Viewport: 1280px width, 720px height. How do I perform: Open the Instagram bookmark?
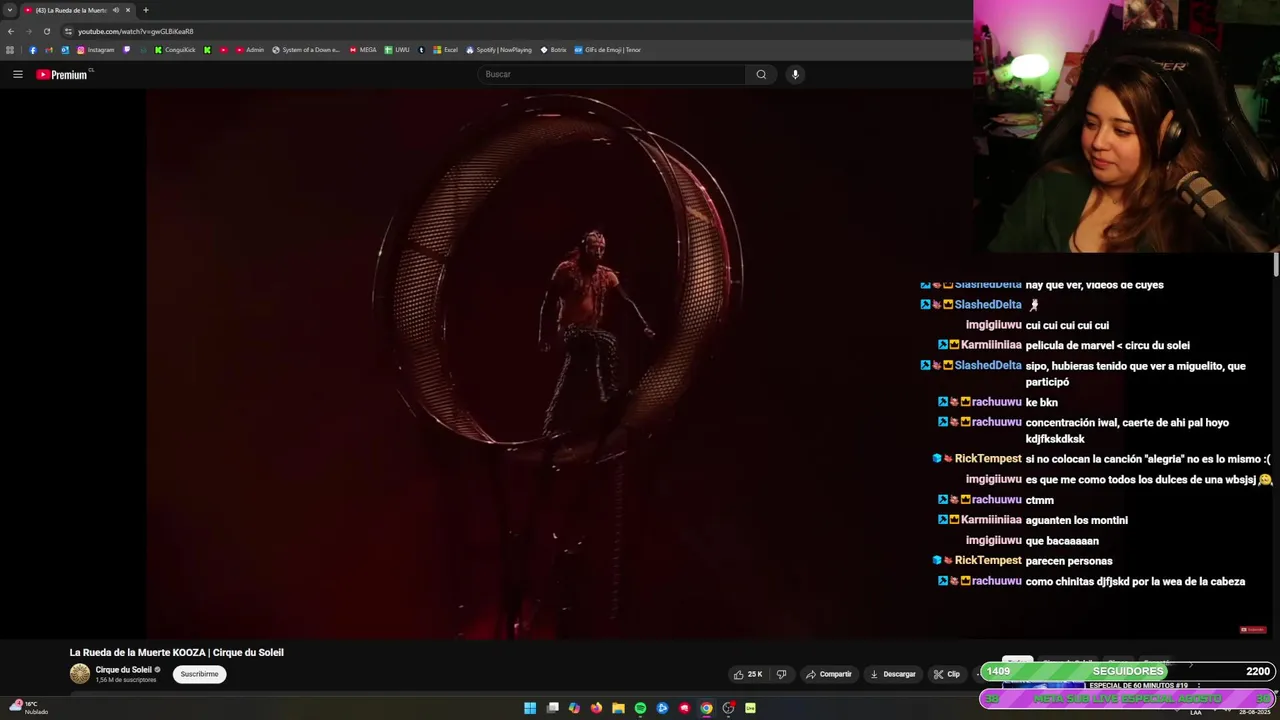[95, 50]
